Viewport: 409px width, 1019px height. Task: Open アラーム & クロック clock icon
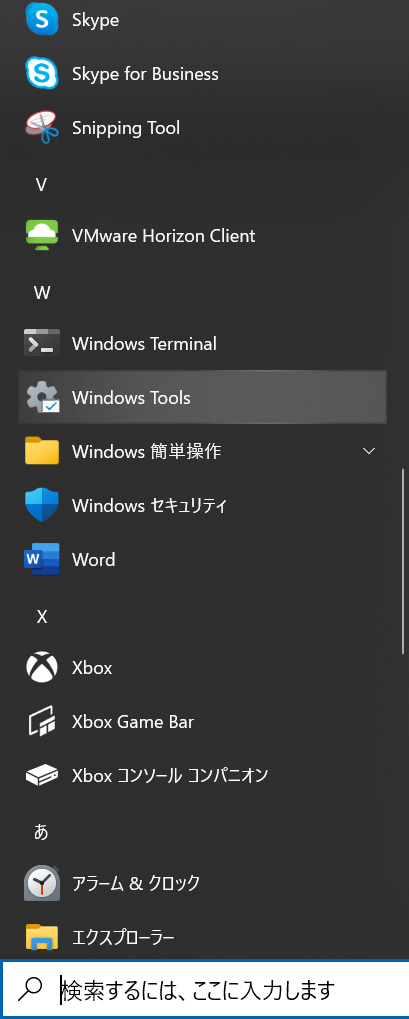click(42, 883)
